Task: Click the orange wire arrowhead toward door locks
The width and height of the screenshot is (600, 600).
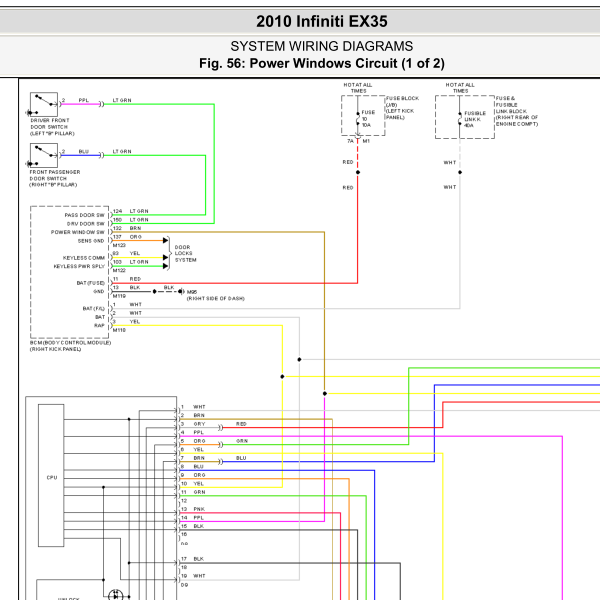Action: pyautogui.click(x=165, y=240)
